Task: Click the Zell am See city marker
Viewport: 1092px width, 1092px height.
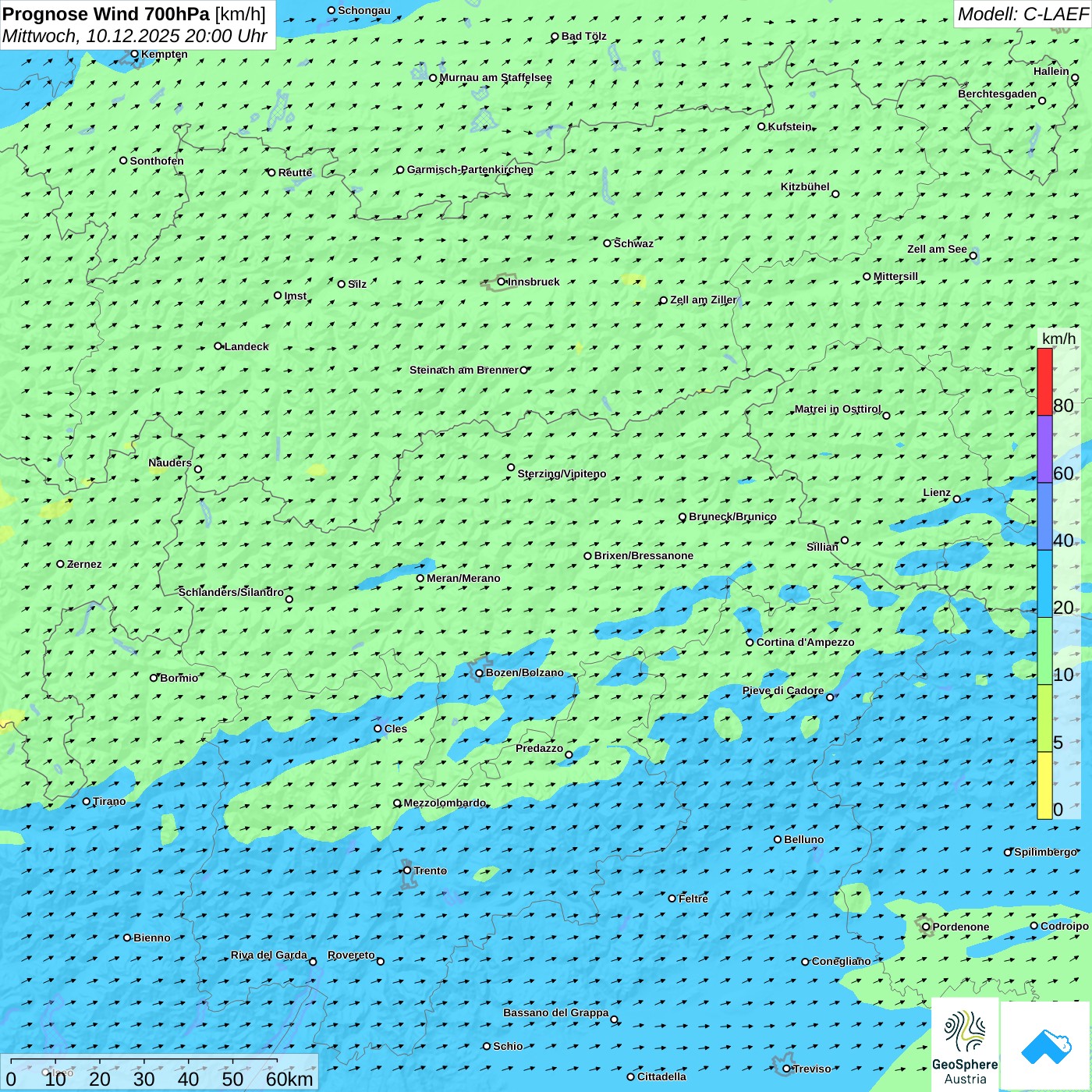Action: 973,256
